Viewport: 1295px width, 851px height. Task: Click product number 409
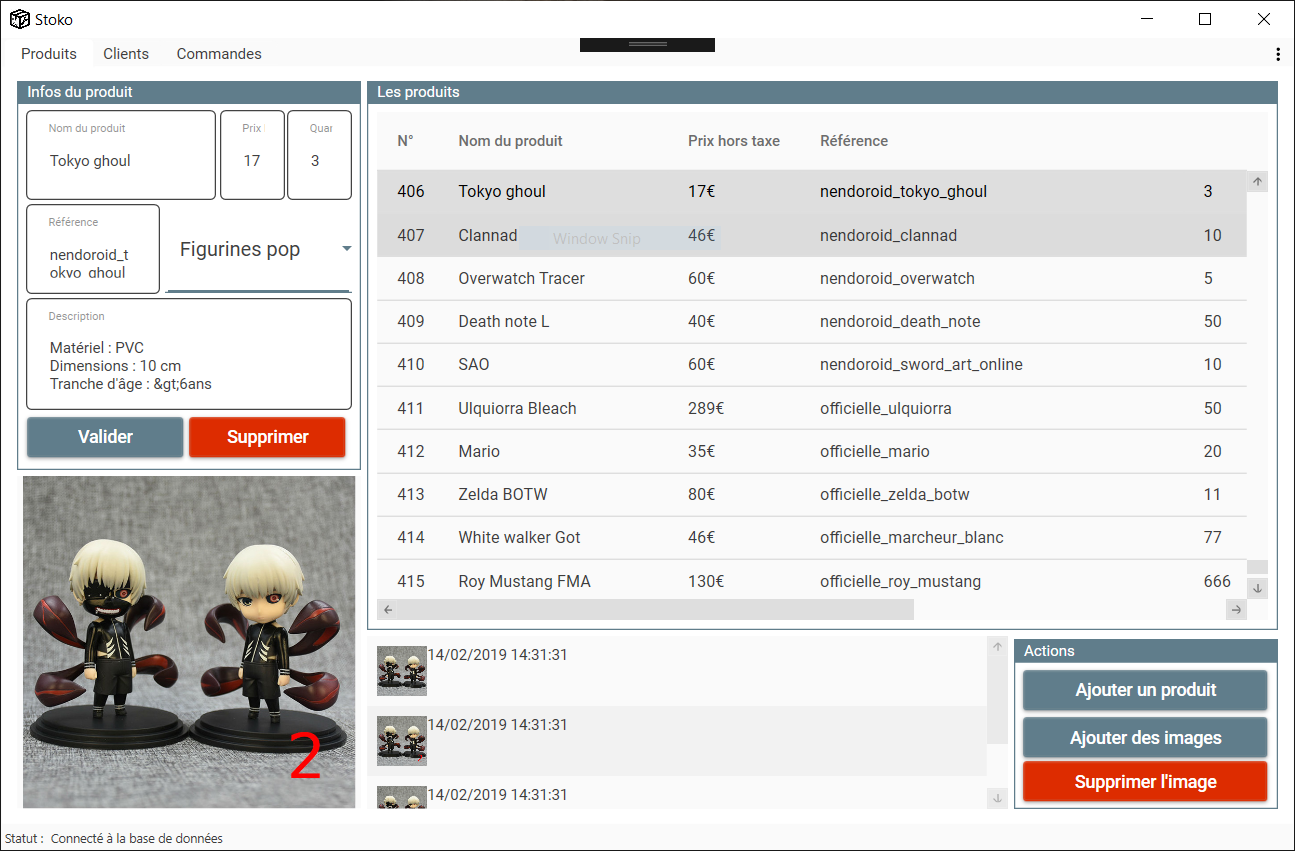411,321
